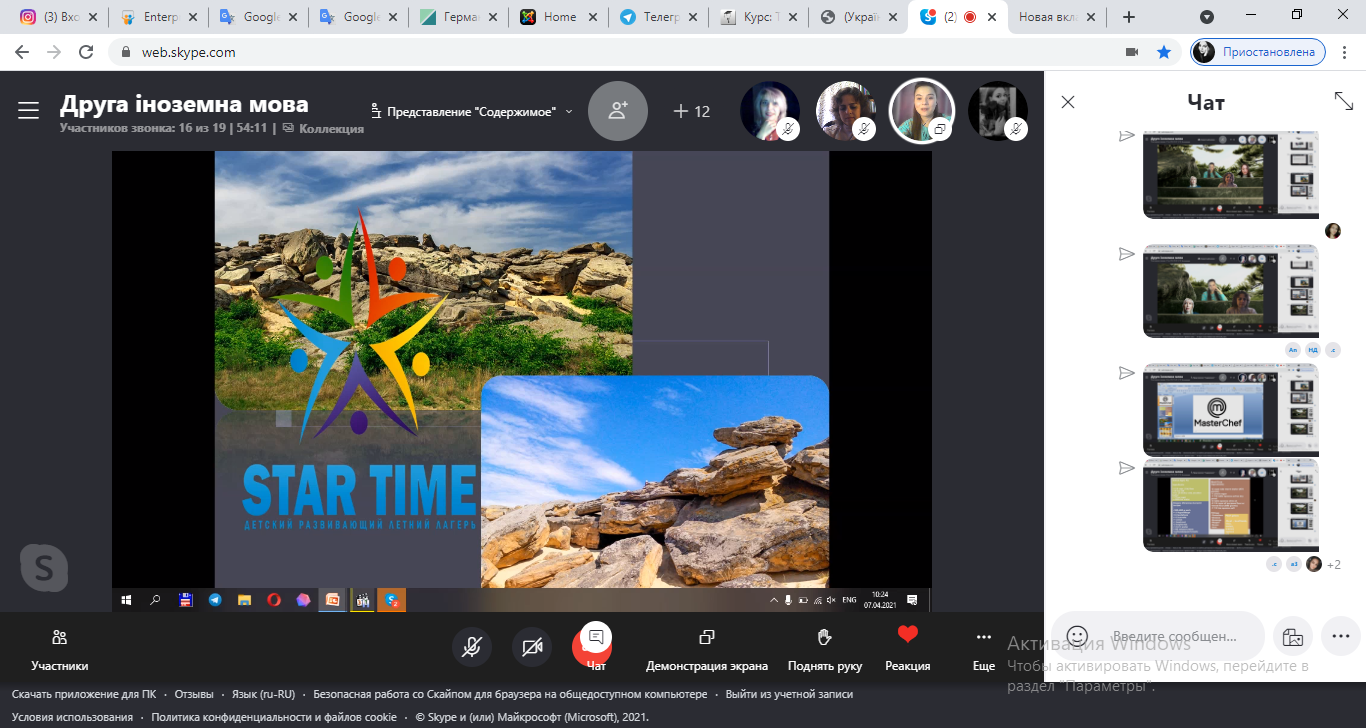Toggle the video camera on
This screenshot has width=1366, height=728.
tap(532, 647)
